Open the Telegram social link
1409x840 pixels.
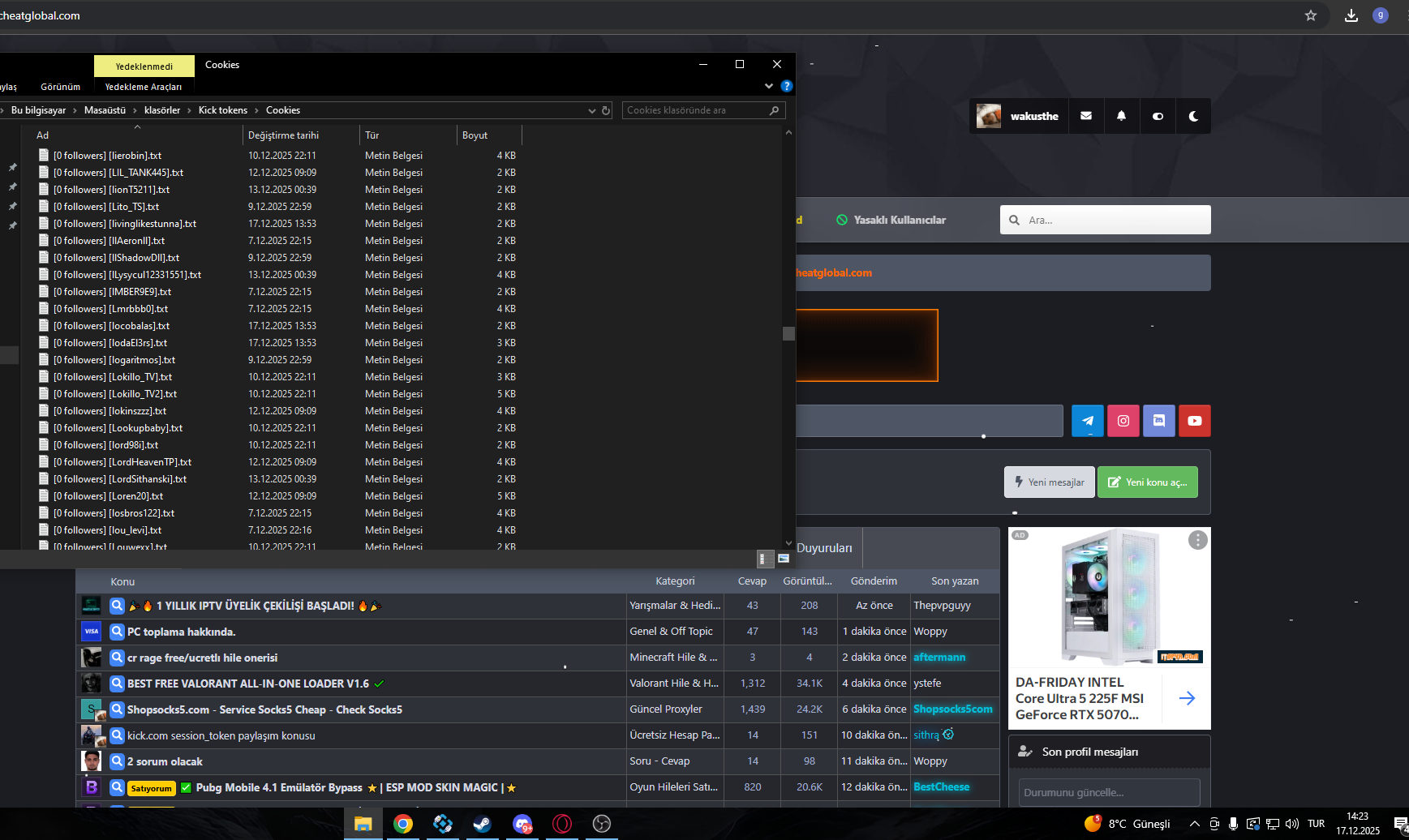(x=1088, y=421)
